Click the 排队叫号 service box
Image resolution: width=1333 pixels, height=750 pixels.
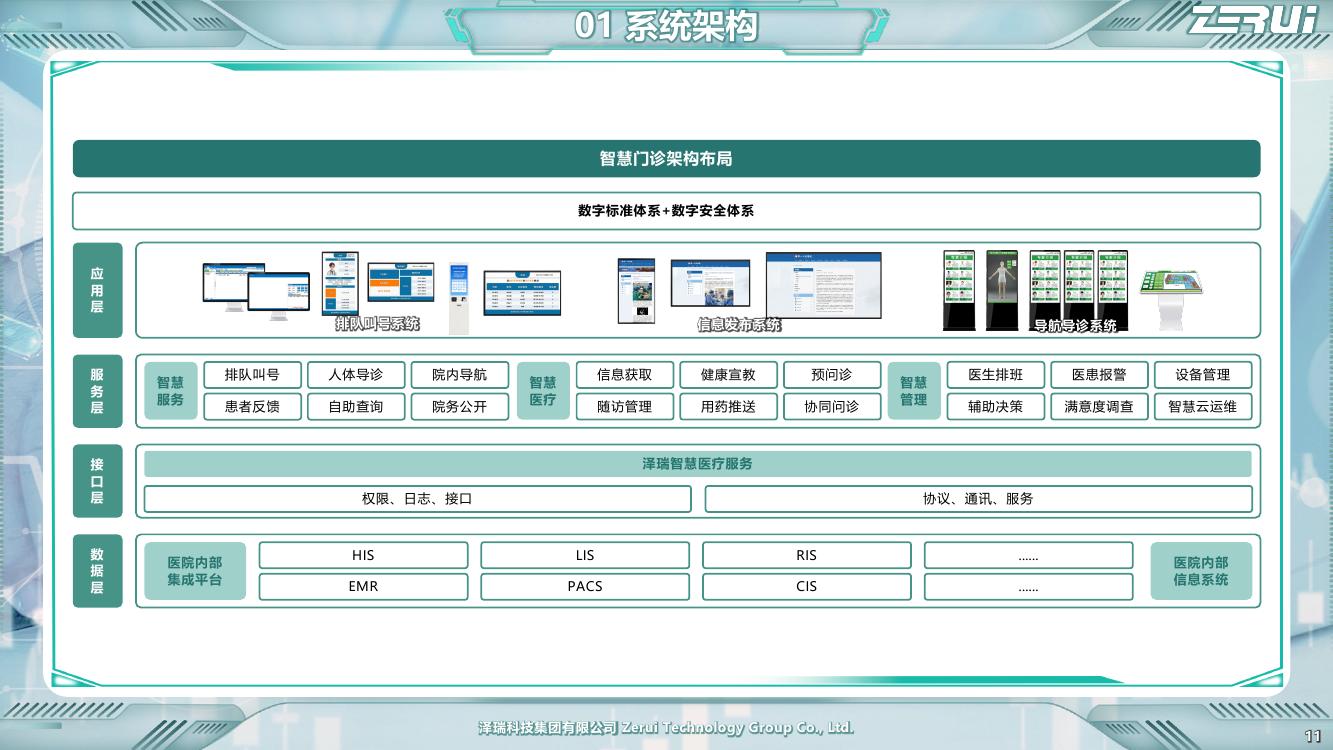[252, 375]
